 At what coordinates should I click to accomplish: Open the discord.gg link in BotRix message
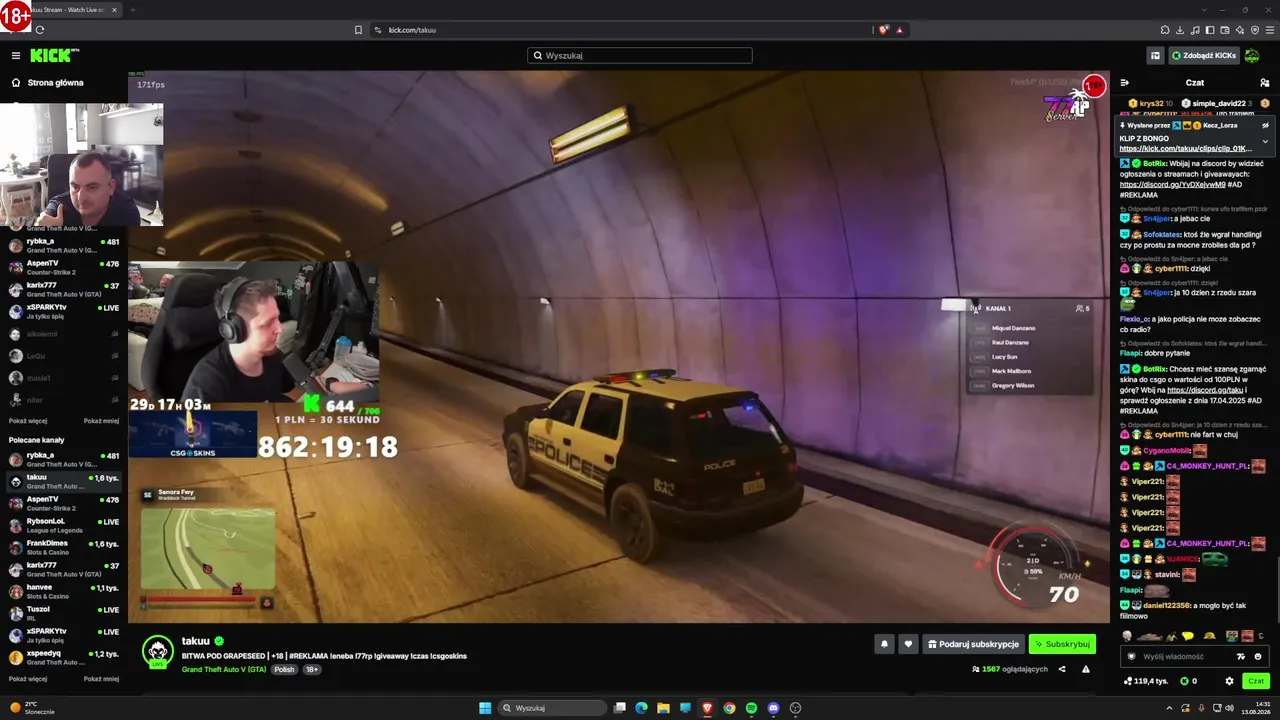(1172, 185)
